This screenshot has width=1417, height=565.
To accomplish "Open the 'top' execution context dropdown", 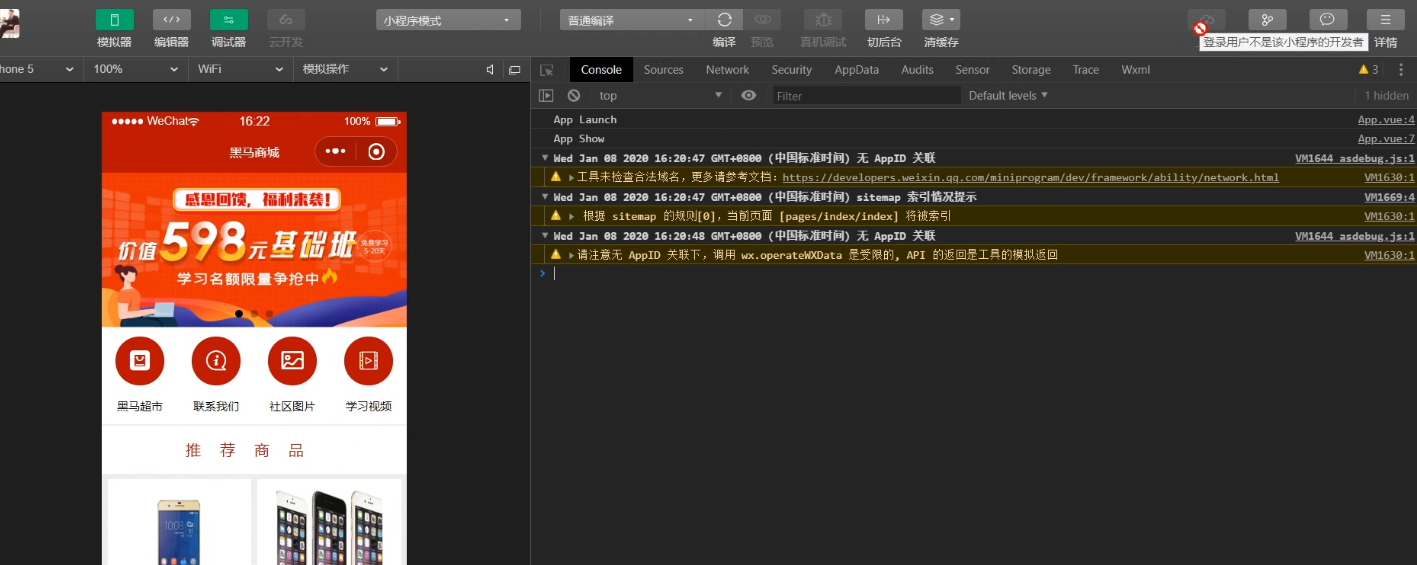I will click(x=660, y=96).
